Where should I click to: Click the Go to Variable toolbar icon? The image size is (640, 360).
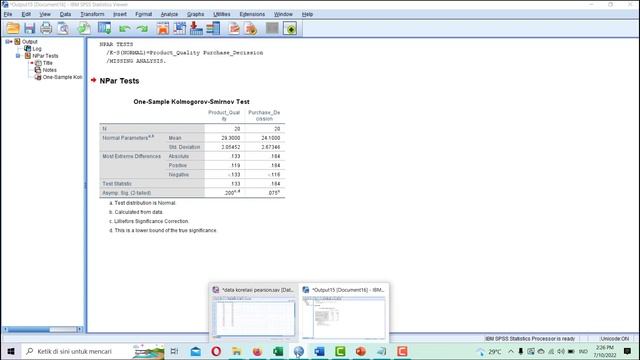pyautogui.click(x=196, y=28)
